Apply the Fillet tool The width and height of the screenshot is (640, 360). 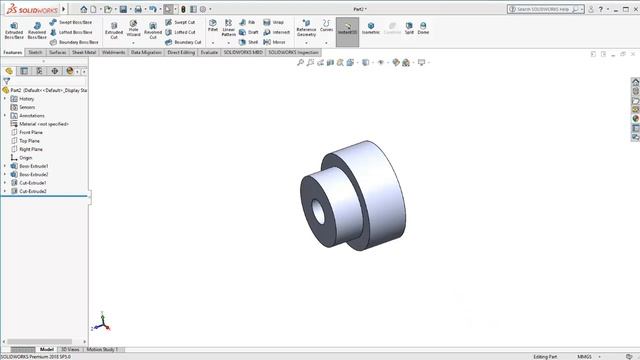pyautogui.click(x=213, y=26)
